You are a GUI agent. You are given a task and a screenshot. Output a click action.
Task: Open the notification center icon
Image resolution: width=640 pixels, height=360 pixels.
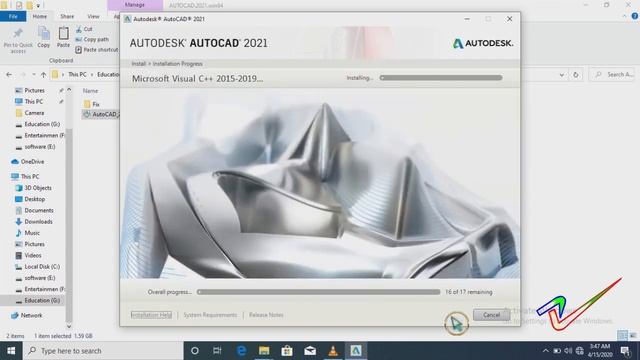click(626, 351)
